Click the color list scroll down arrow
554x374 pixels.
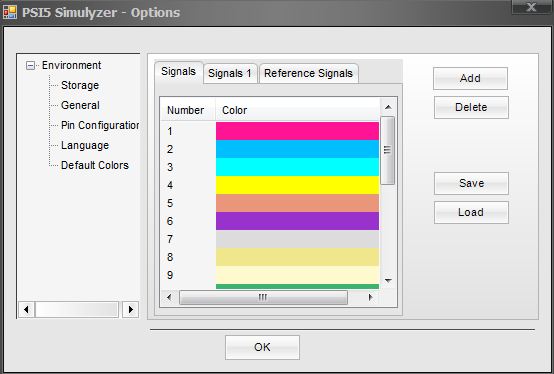[x=388, y=281]
